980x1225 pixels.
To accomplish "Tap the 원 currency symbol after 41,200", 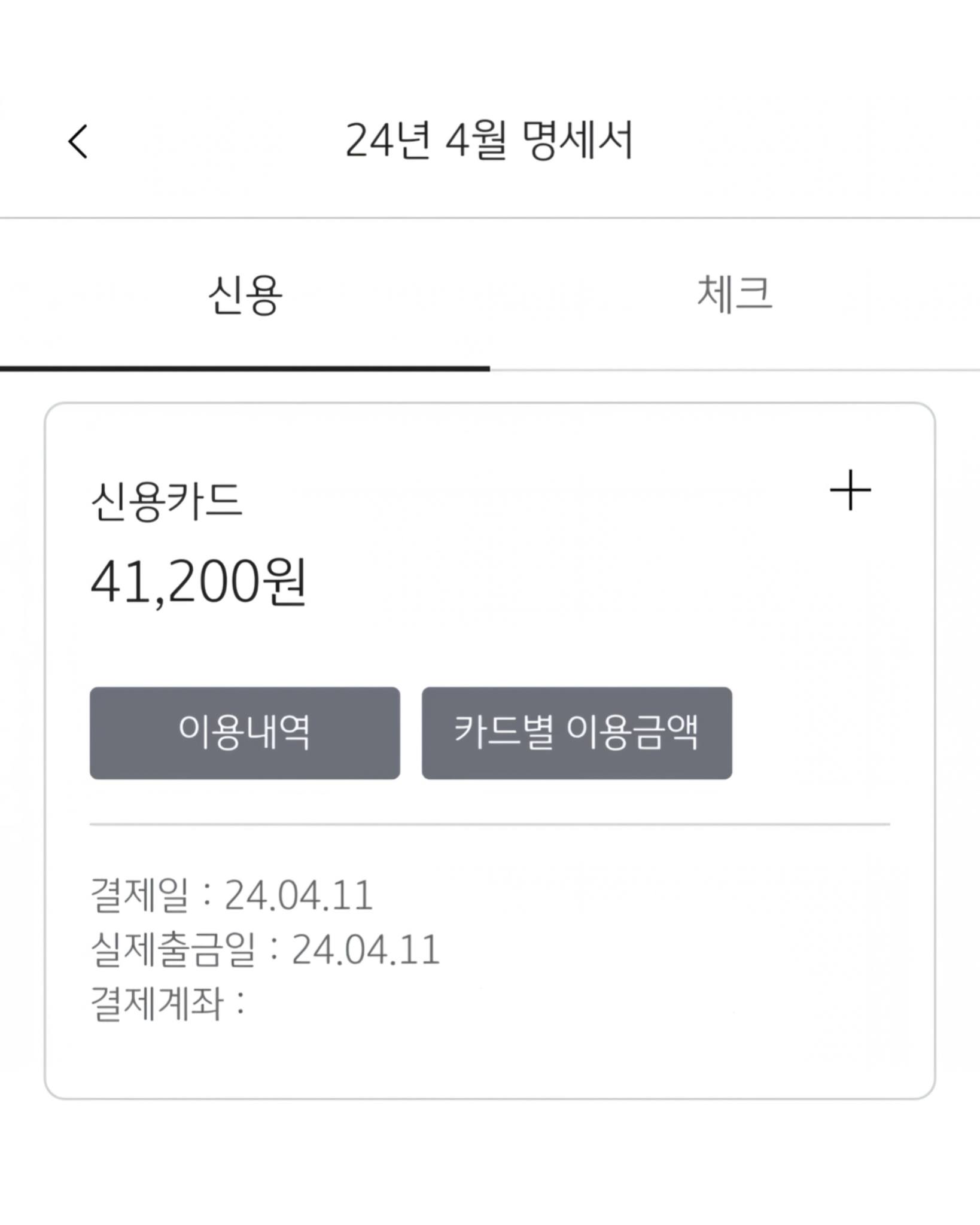I will [x=286, y=583].
